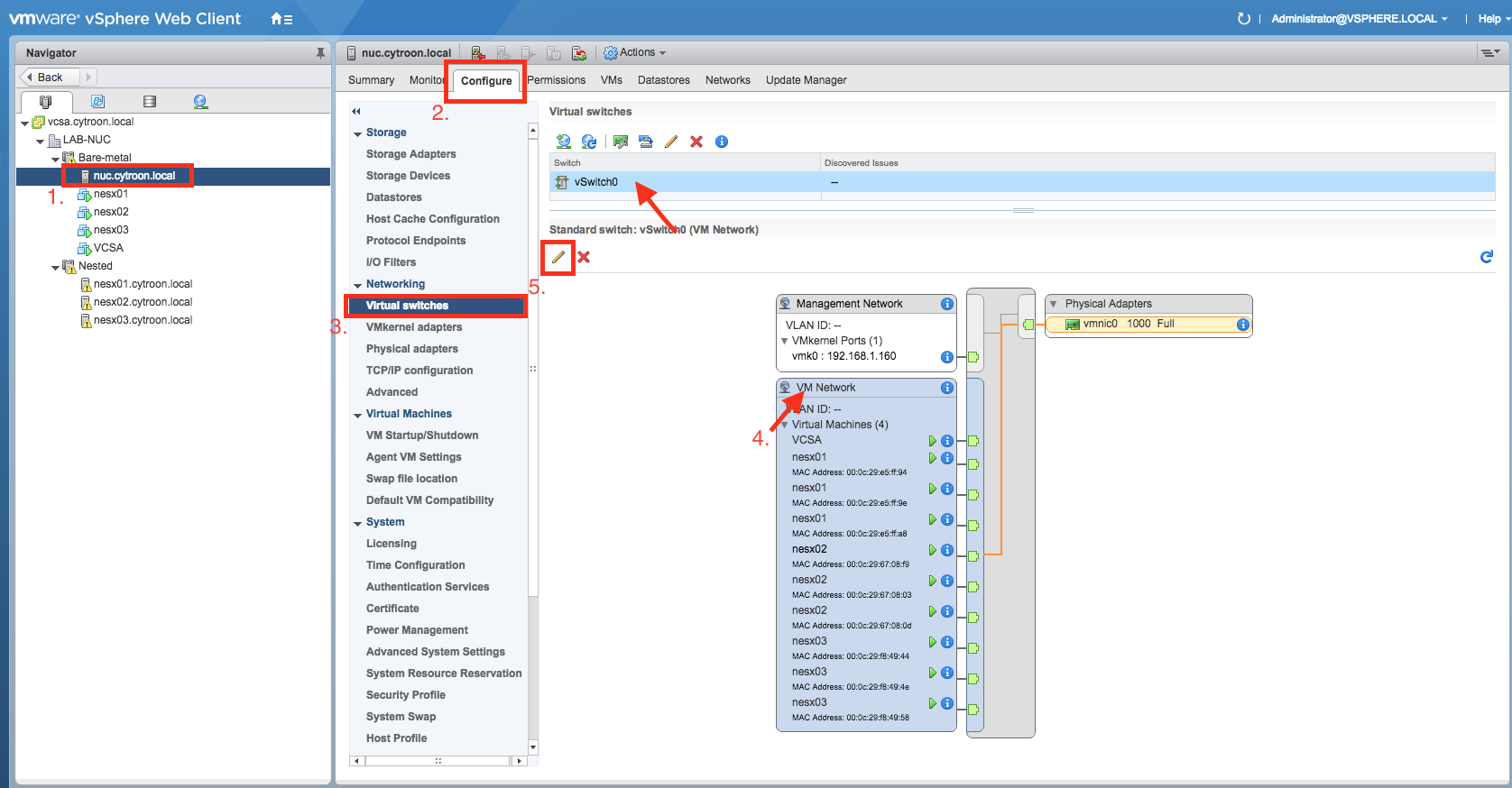Viewport: 1512px width, 788px height.
Task: Open the Storage navigator tab icon
Action: [150, 102]
